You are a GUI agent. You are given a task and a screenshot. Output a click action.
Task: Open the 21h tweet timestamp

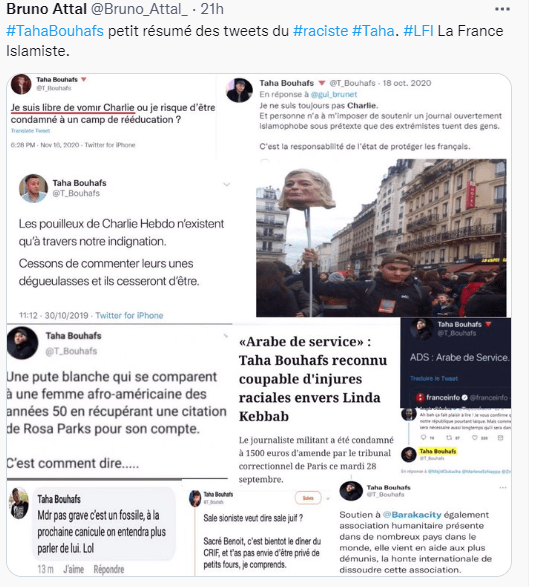click(x=212, y=9)
